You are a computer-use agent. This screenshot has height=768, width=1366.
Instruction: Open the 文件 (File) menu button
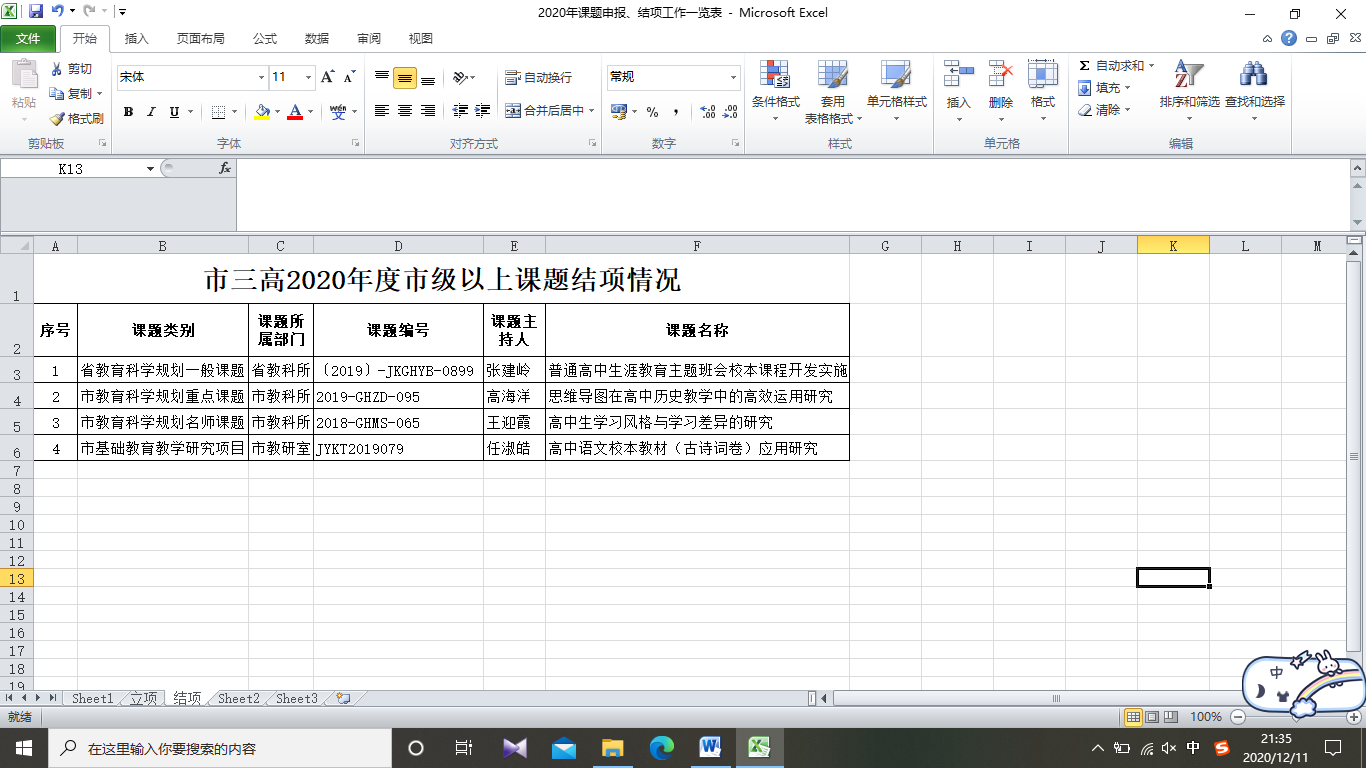(x=28, y=39)
